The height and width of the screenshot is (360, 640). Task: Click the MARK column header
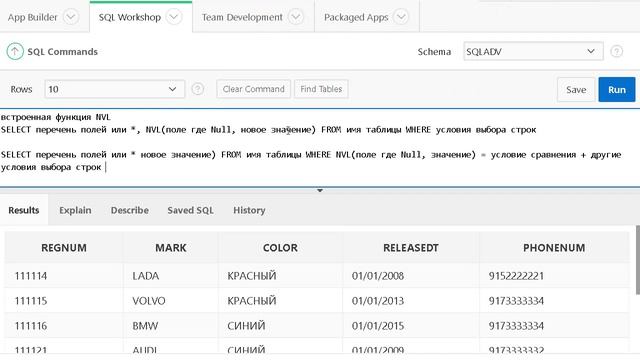click(171, 248)
